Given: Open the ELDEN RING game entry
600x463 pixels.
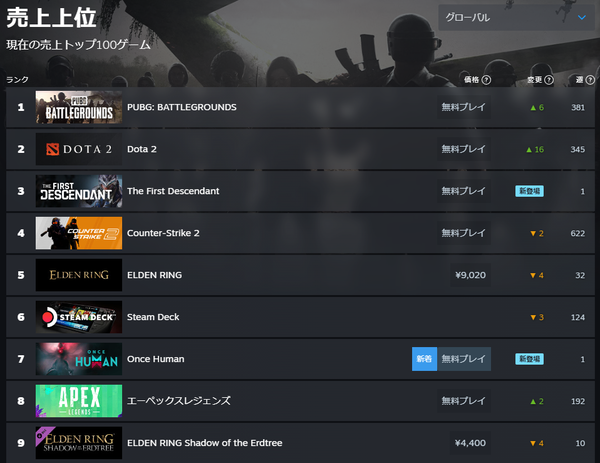Looking at the screenshot, I should (x=300, y=275).
